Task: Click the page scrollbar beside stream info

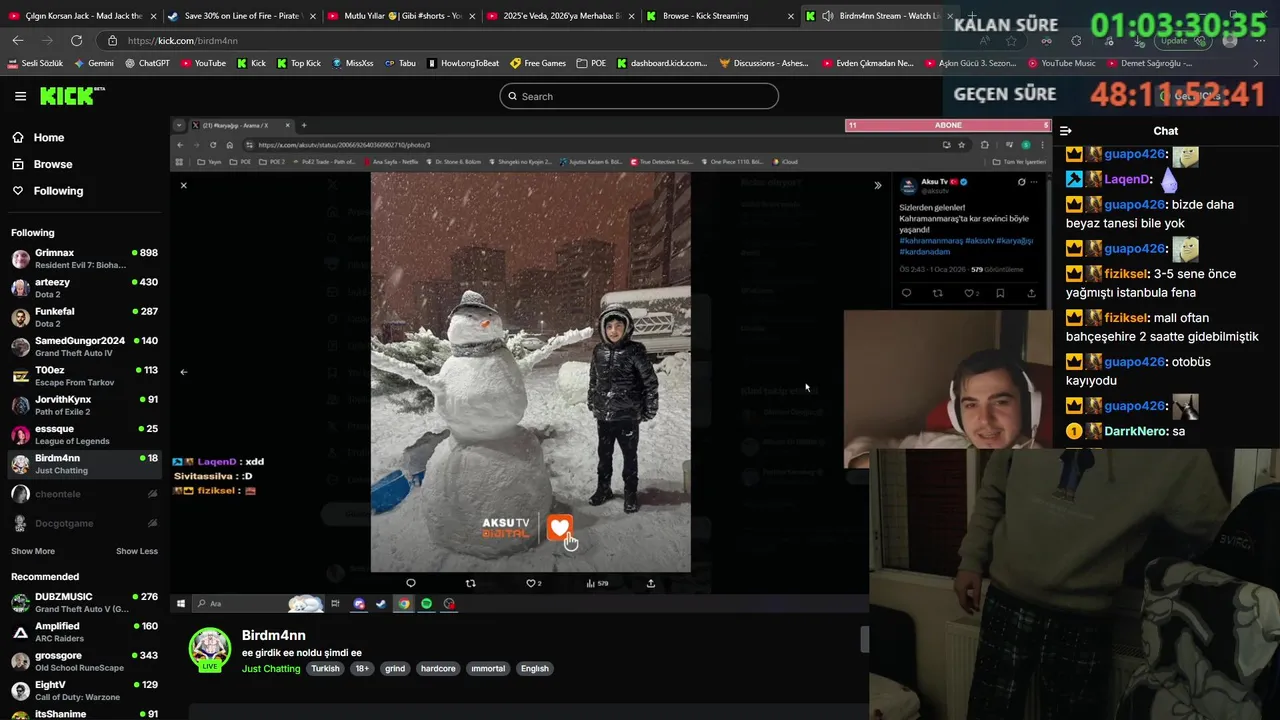Action: coord(865,640)
